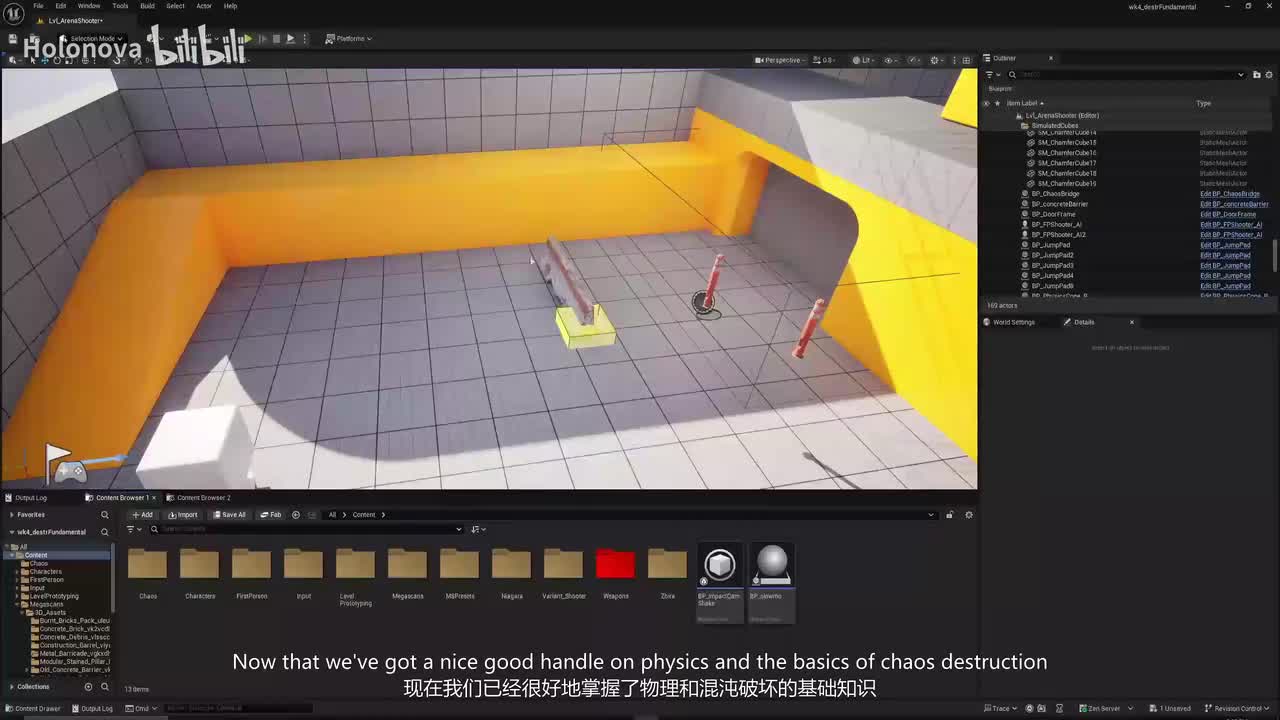
Task: Switch to the Output Log tab
Action: pyautogui.click(x=26, y=498)
